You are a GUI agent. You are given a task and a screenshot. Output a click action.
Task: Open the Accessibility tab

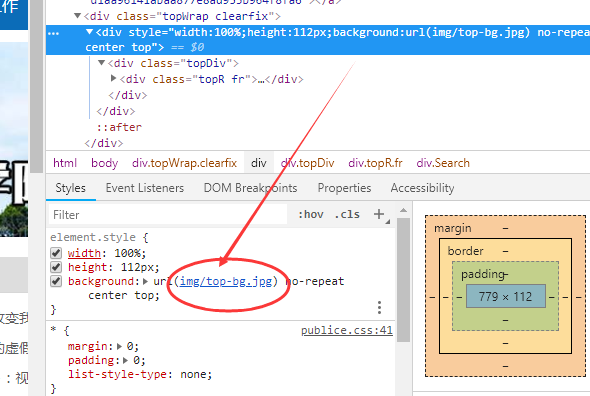click(x=422, y=188)
